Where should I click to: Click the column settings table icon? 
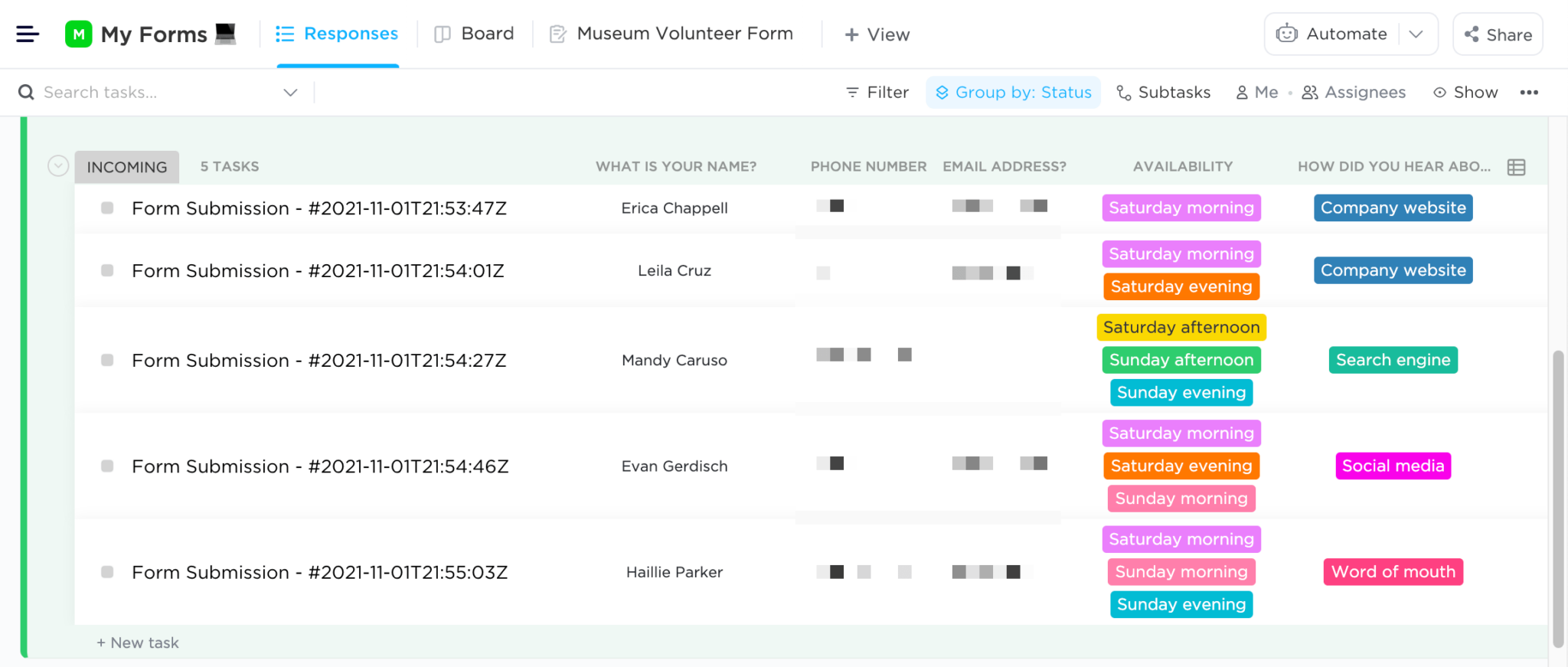[1516, 167]
